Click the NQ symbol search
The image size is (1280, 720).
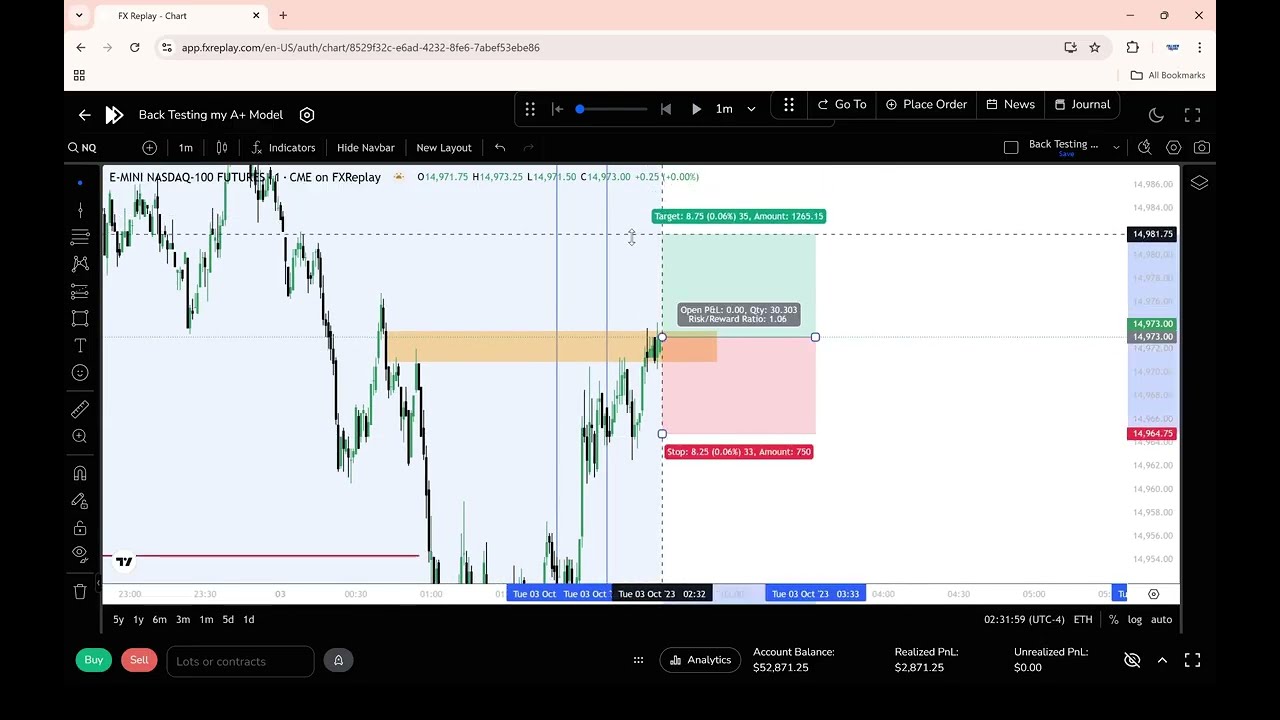click(82, 148)
